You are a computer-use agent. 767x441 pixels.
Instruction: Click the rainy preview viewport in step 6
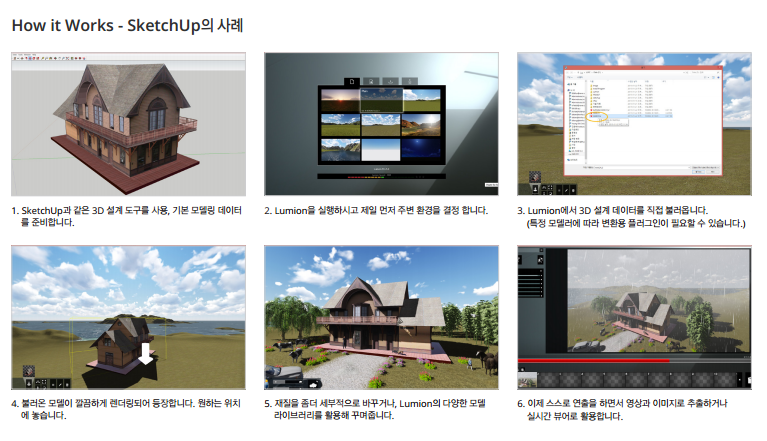659,301
